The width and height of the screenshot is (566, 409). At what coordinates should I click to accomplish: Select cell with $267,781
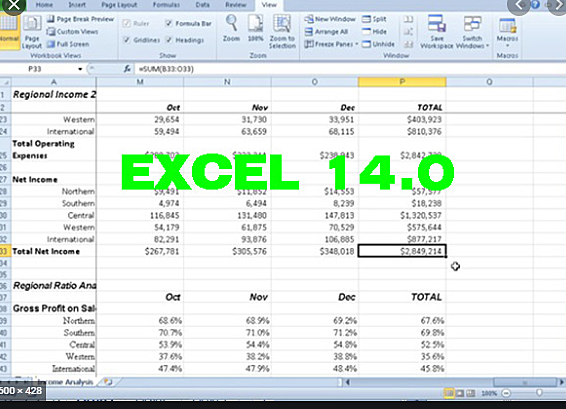coord(140,251)
